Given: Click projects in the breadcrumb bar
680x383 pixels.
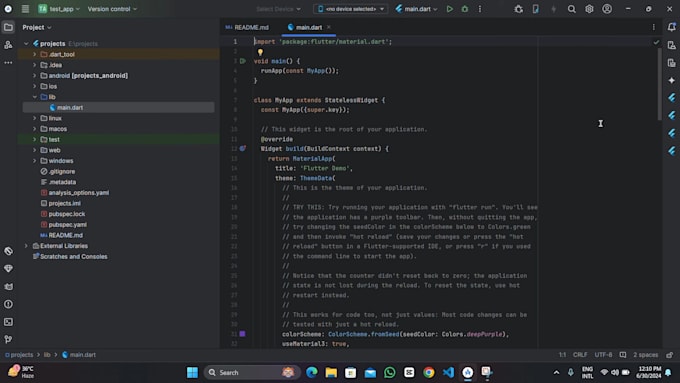Looking at the screenshot, I should [19, 355].
